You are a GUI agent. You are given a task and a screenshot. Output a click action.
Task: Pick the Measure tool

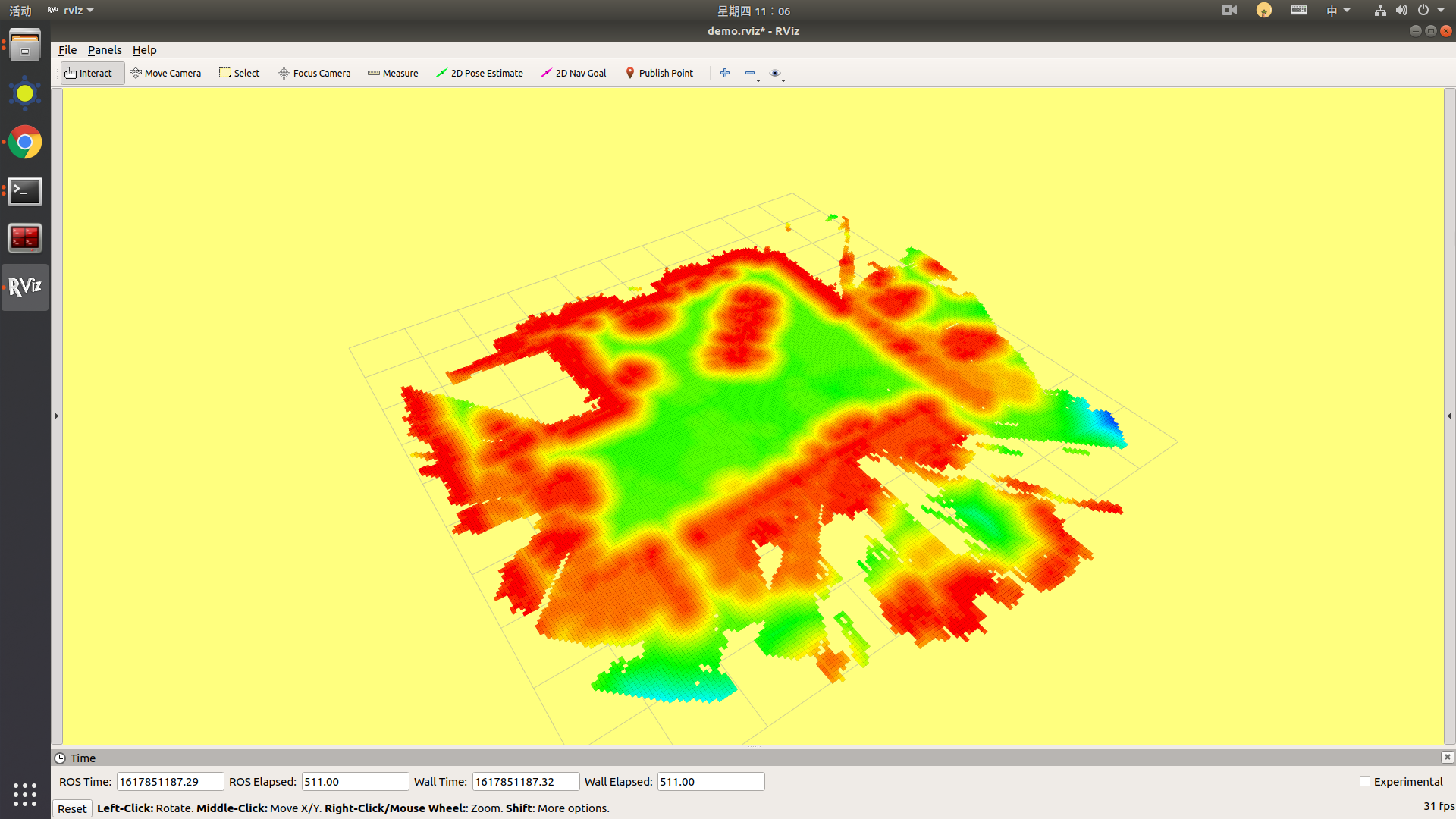click(x=393, y=73)
